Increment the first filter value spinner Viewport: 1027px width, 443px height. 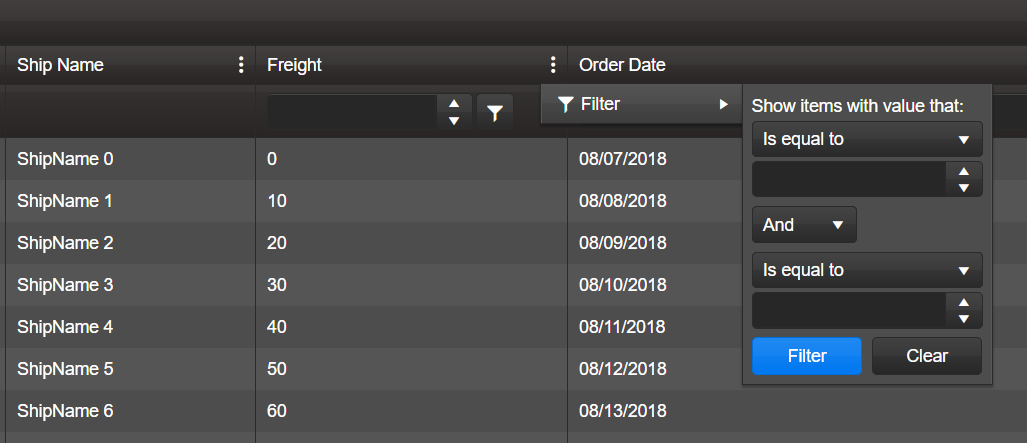964,172
